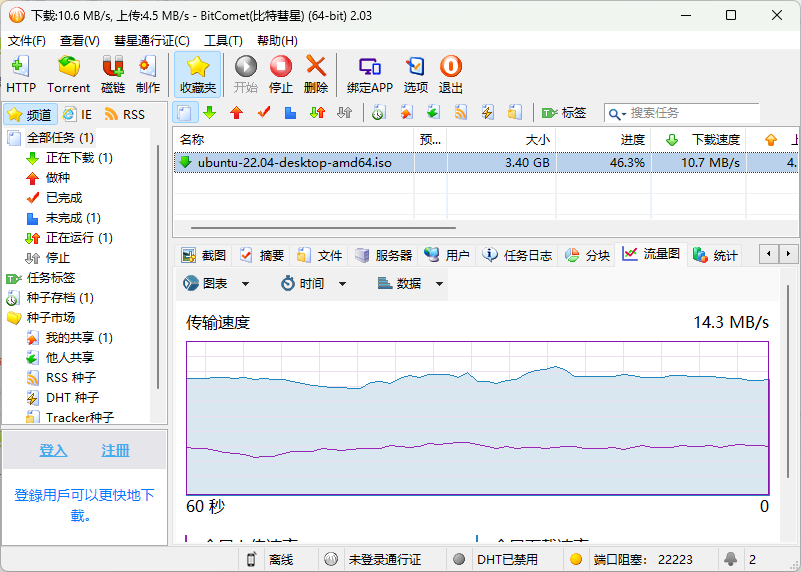Switch to the IE tab

pyautogui.click(x=77, y=114)
